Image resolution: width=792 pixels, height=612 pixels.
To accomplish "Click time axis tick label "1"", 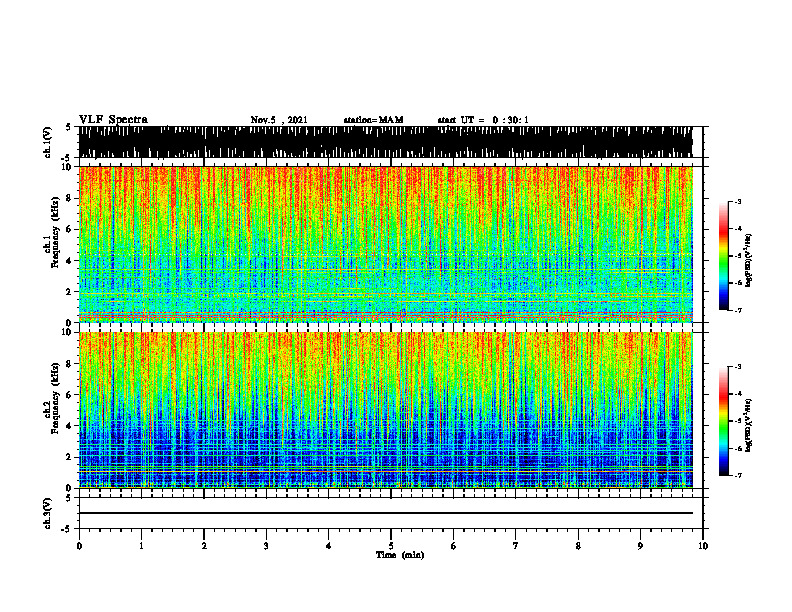I will pos(141,546).
